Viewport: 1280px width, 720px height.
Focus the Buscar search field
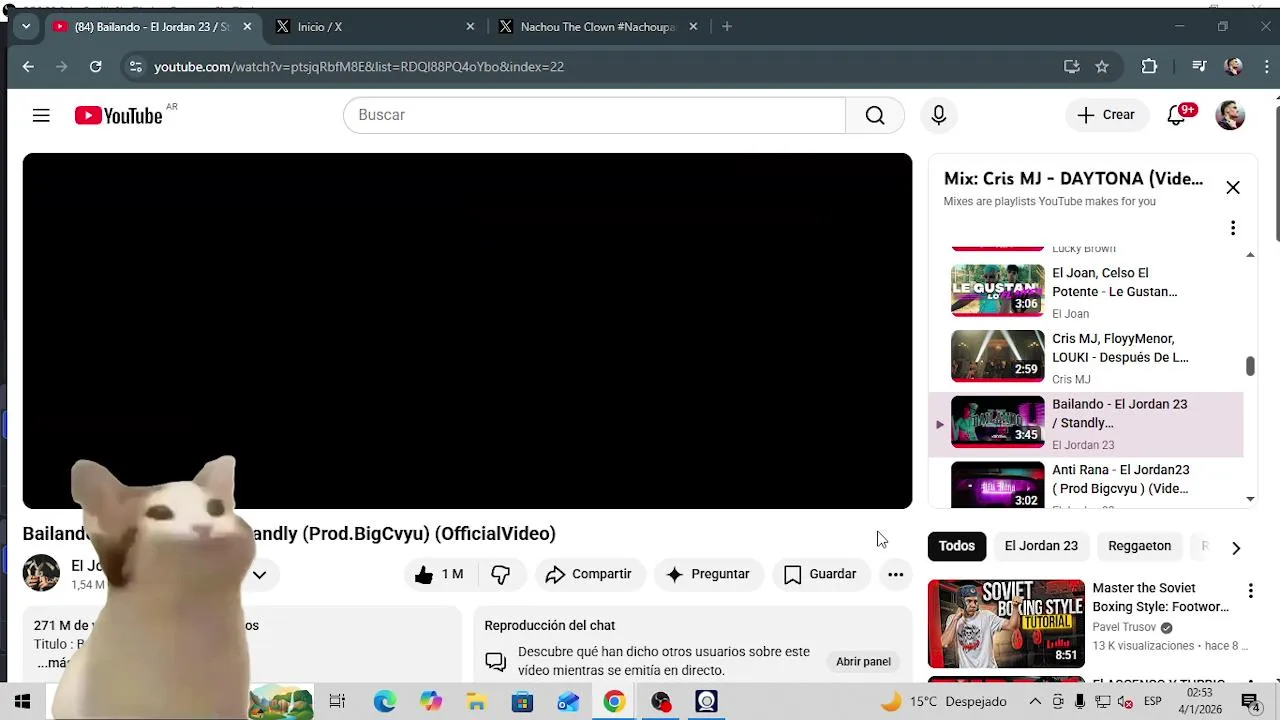tap(594, 115)
